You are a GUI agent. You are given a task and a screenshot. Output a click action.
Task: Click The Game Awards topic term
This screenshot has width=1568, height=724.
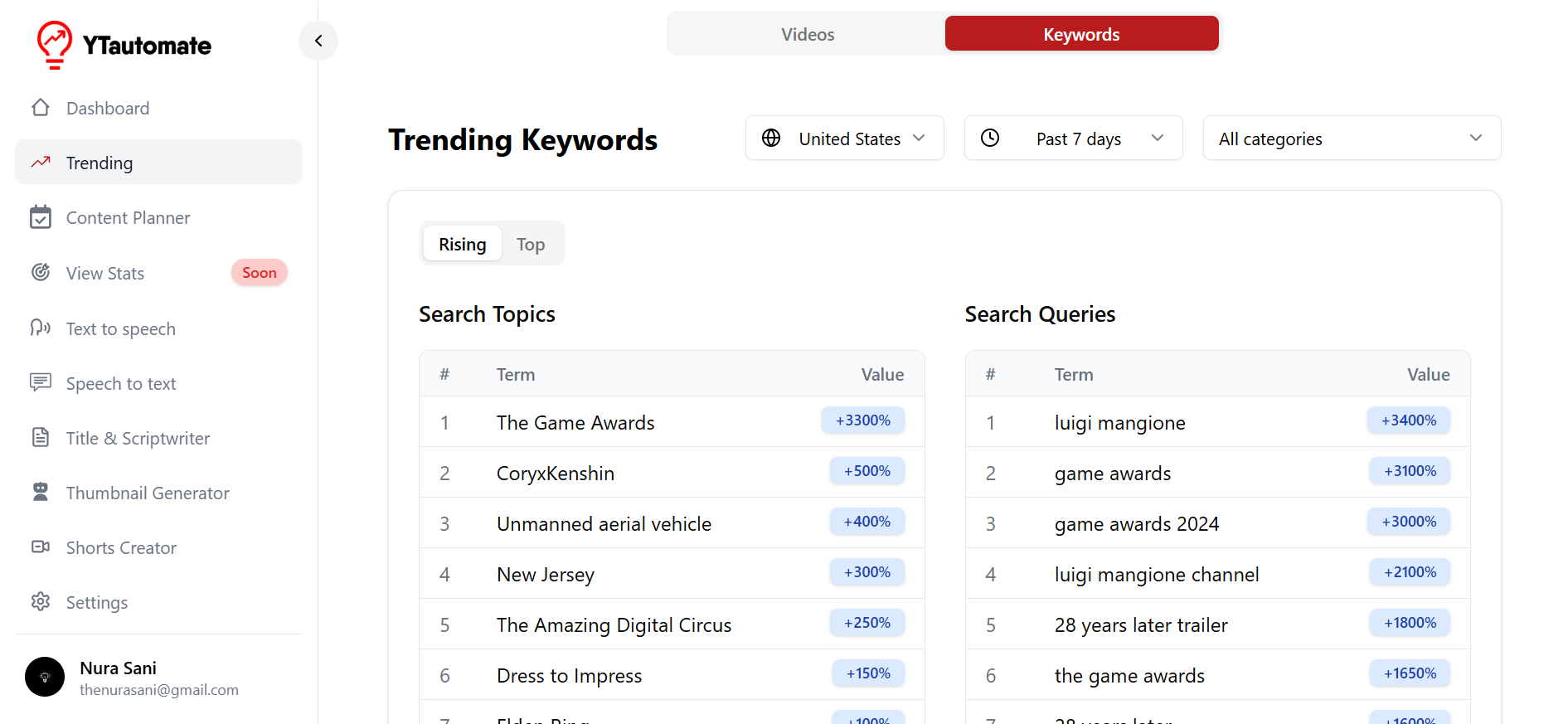(x=575, y=423)
